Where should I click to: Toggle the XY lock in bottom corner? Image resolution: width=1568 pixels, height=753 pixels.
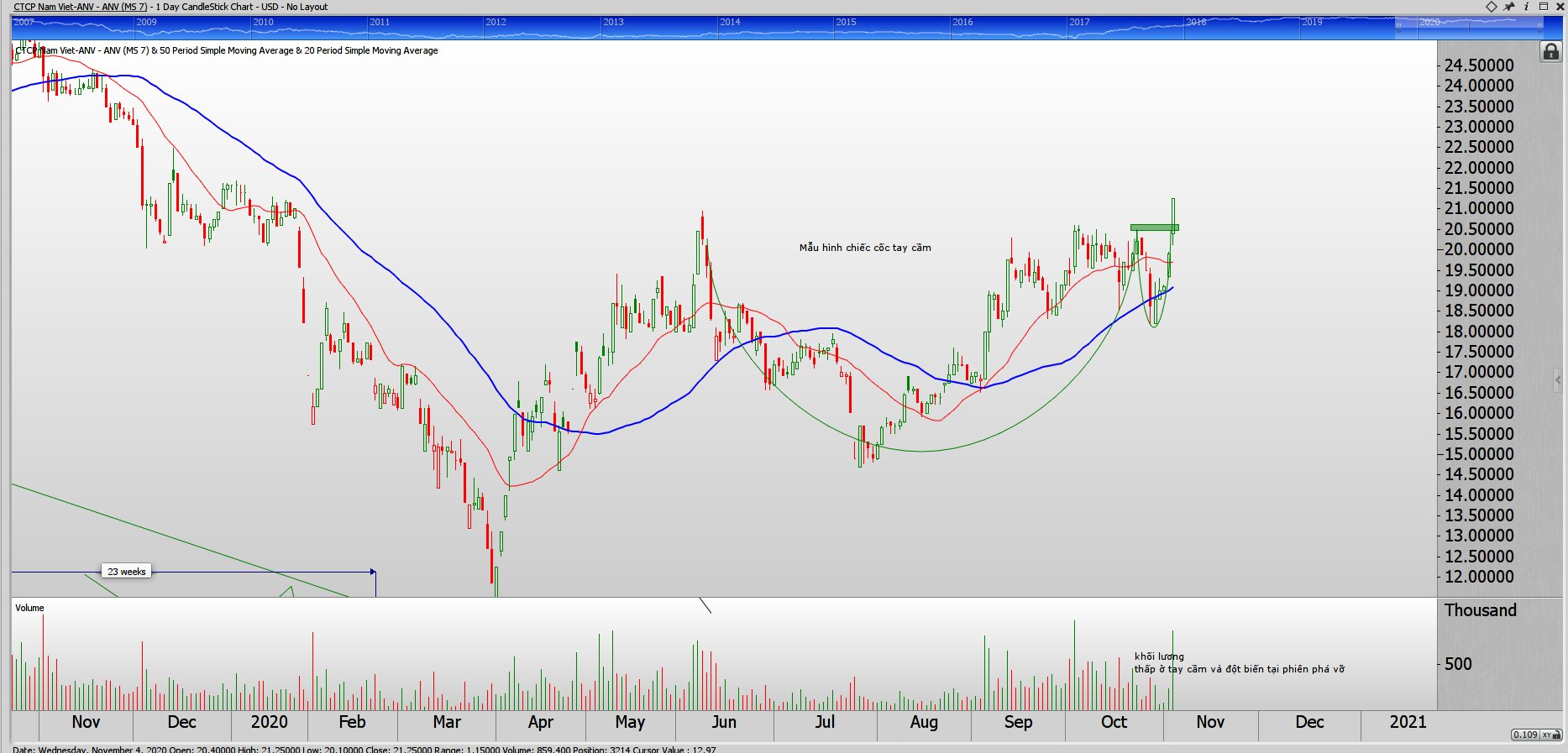click(x=1551, y=735)
